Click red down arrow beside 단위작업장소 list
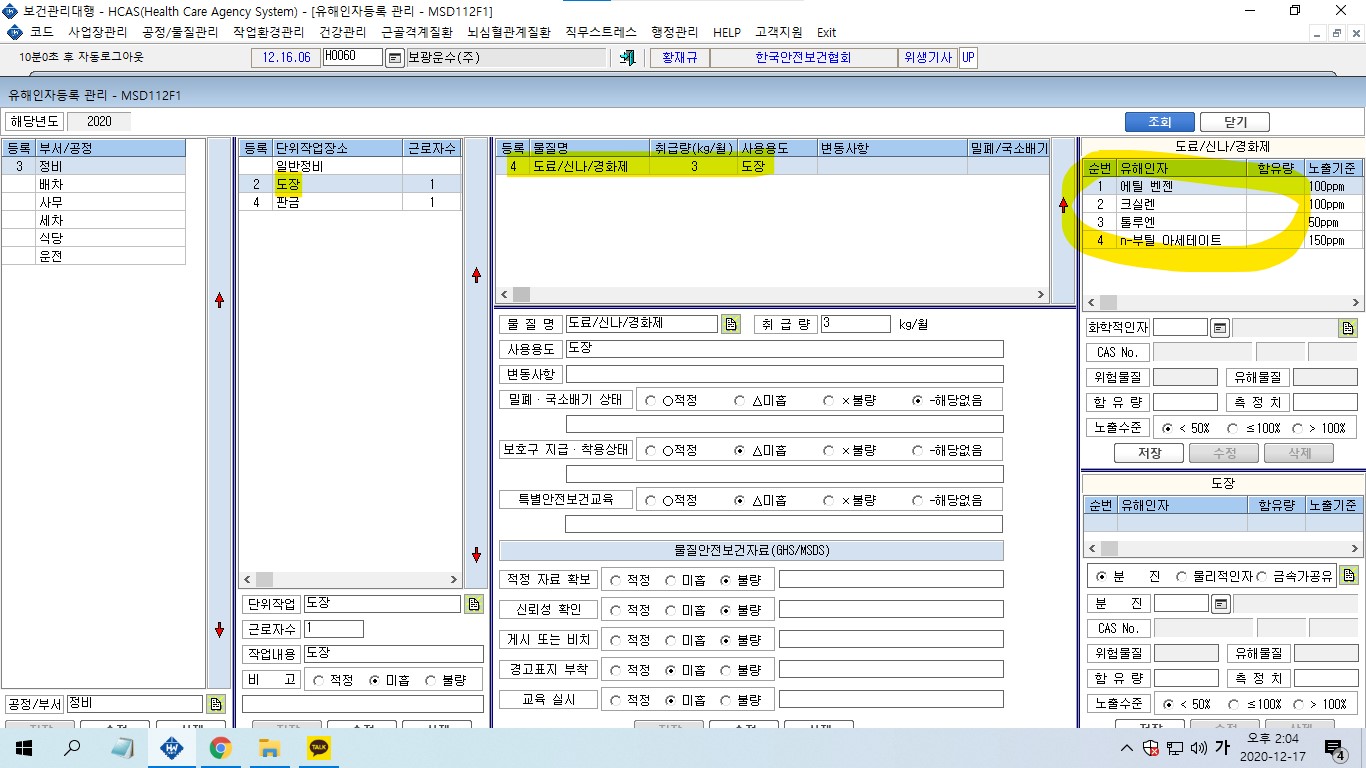Image resolution: width=1366 pixels, height=768 pixels. tap(476, 554)
